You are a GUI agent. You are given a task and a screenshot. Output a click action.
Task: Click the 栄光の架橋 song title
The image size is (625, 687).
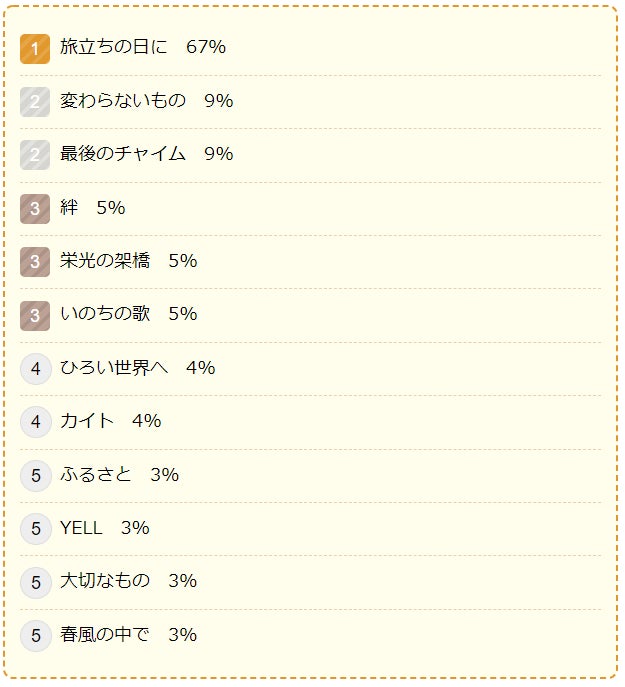pos(105,261)
